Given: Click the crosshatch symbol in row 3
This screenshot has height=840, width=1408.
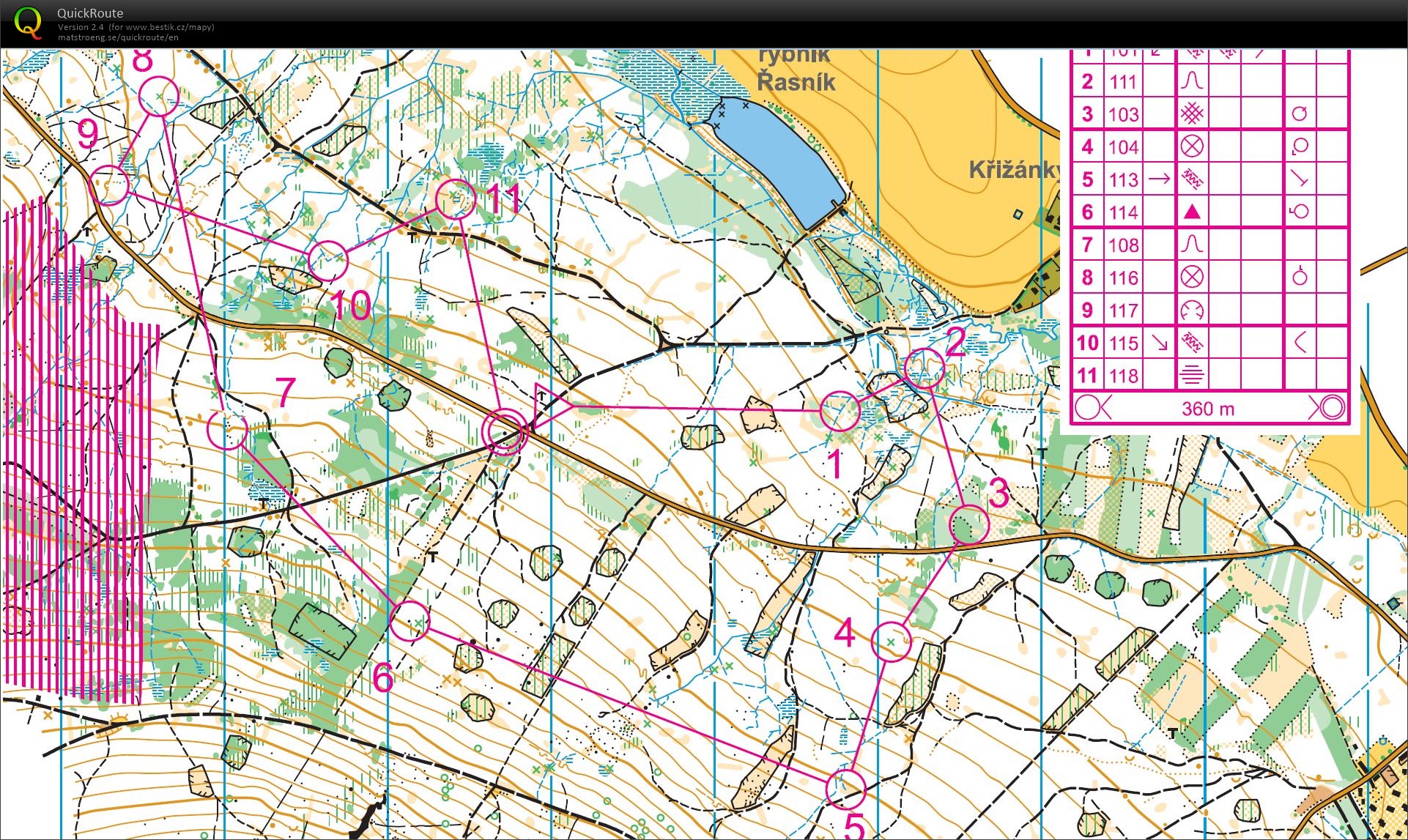Looking at the screenshot, I should pyautogui.click(x=1192, y=114).
